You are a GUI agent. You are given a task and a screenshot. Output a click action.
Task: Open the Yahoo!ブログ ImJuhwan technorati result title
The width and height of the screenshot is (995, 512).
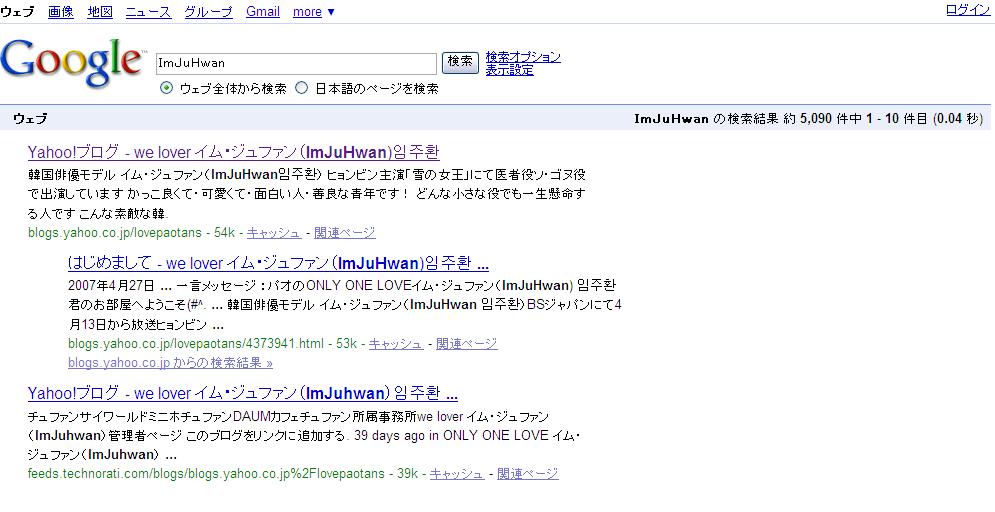(242, 393)
